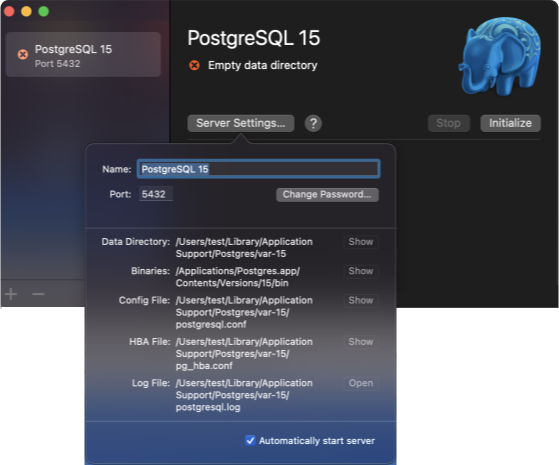This screenshot has height=465, width=559.
Task: Click the green zoom window button
Action: [x=43, y=11]
